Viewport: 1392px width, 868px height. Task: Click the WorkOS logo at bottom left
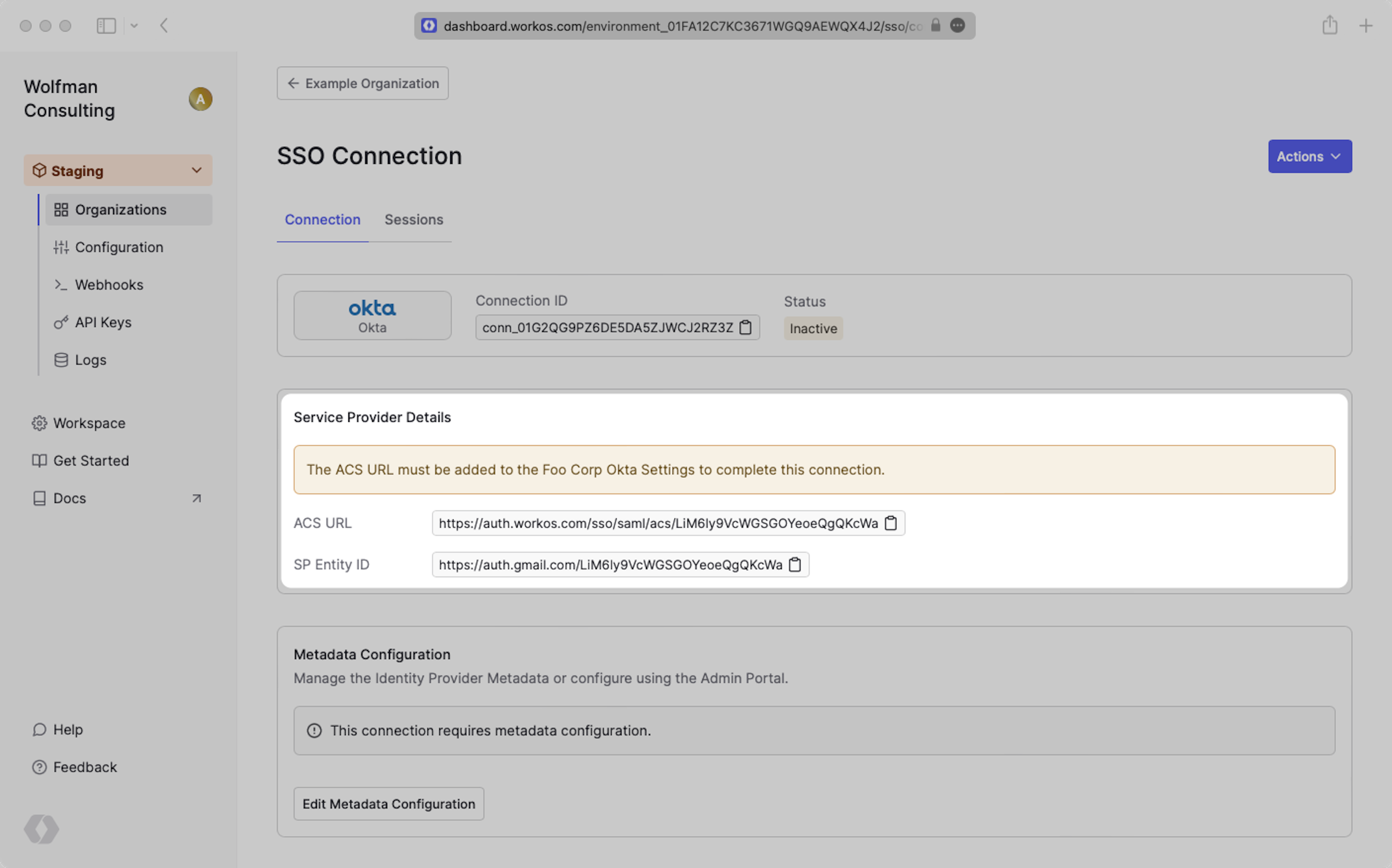[41, 829]
